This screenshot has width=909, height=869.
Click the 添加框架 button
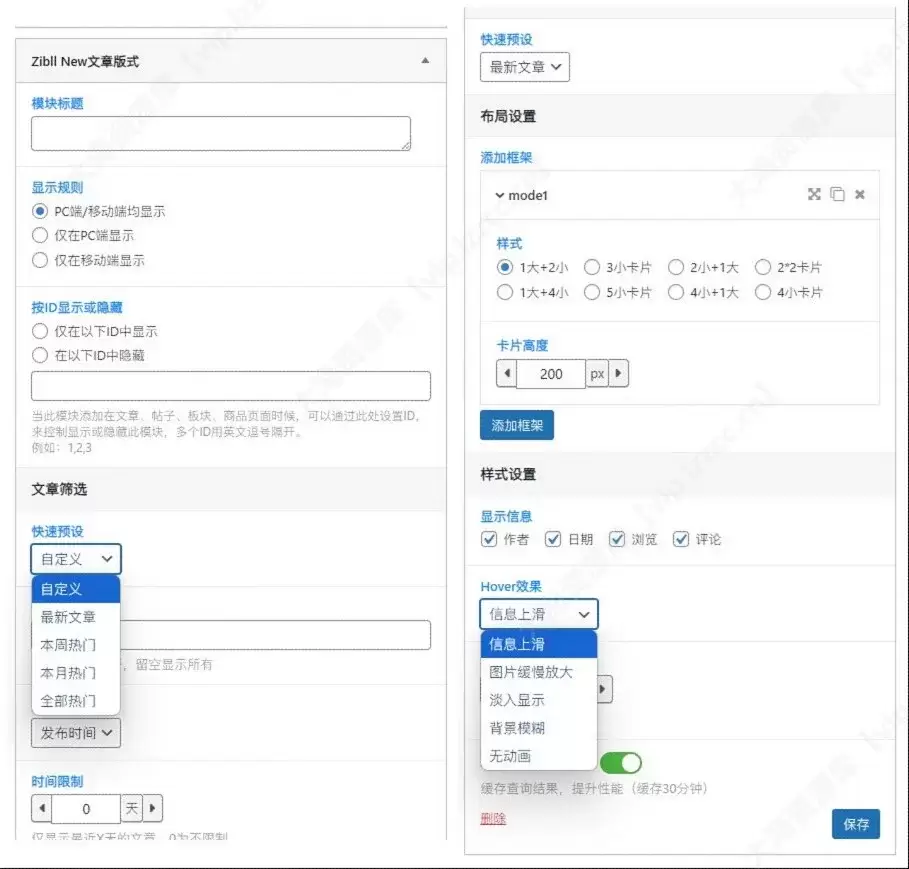(x=516, y=425)
